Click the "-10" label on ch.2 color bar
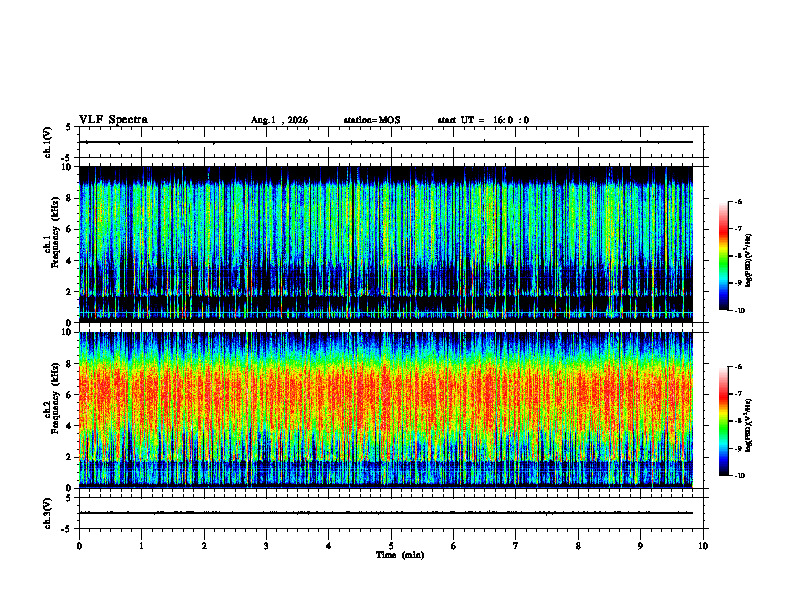Image resolution: width=792 pixels, height=612 pixels. 739,476
